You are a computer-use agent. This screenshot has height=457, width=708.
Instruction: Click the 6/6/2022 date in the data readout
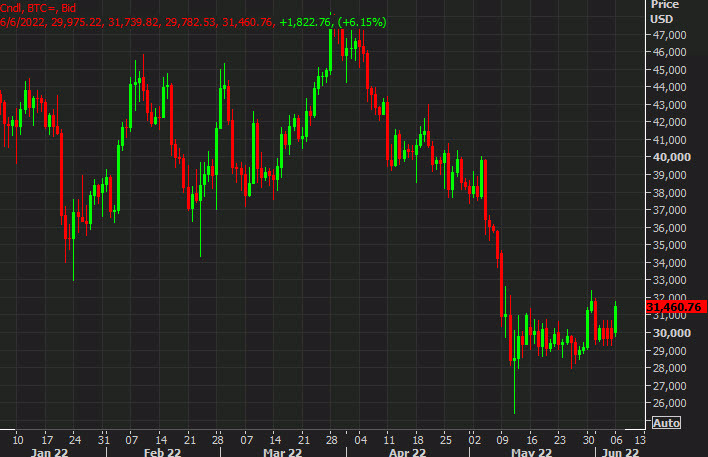(x=22, y=22)
